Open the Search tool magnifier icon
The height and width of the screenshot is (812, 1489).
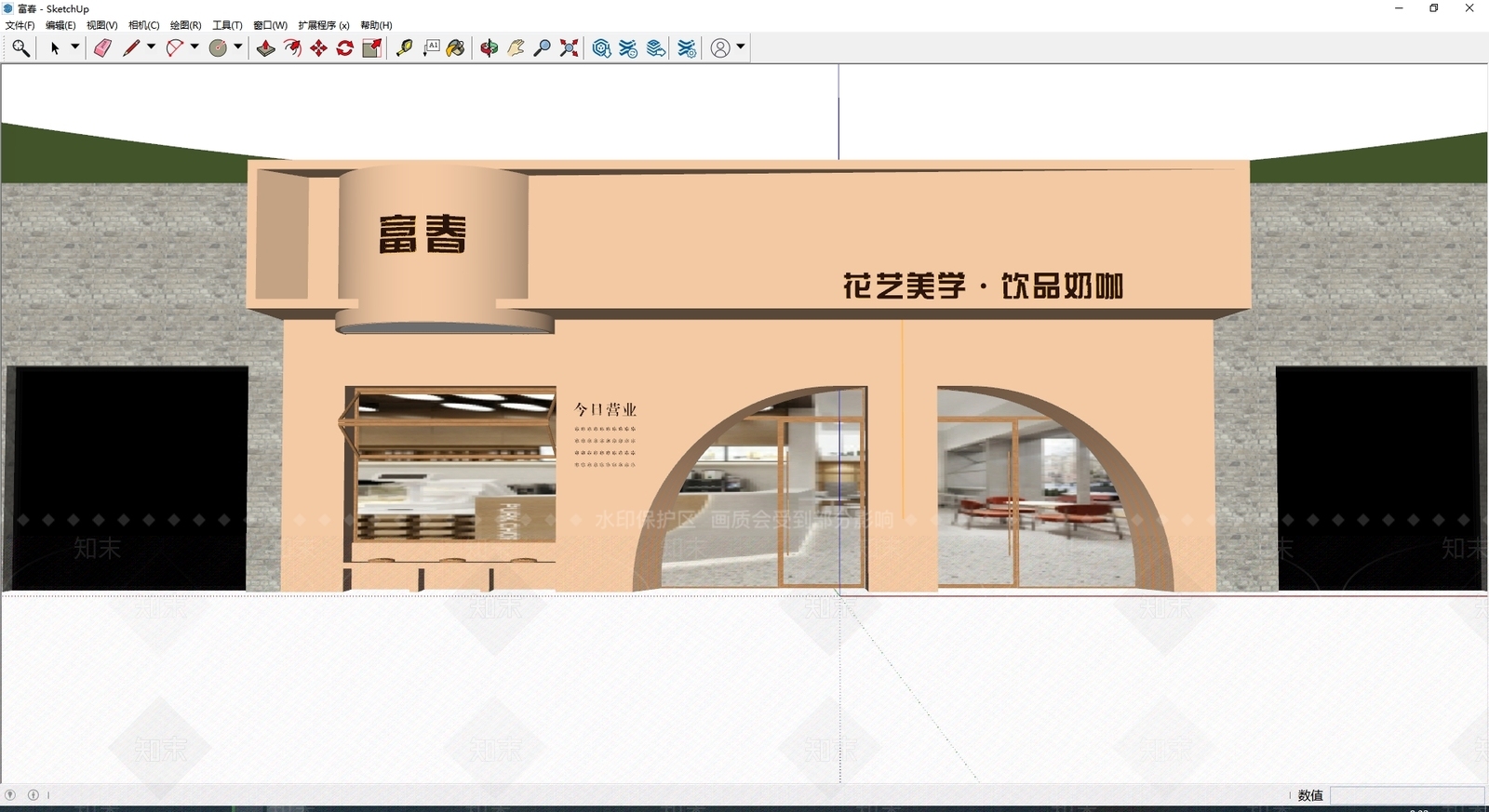[20, 48]
